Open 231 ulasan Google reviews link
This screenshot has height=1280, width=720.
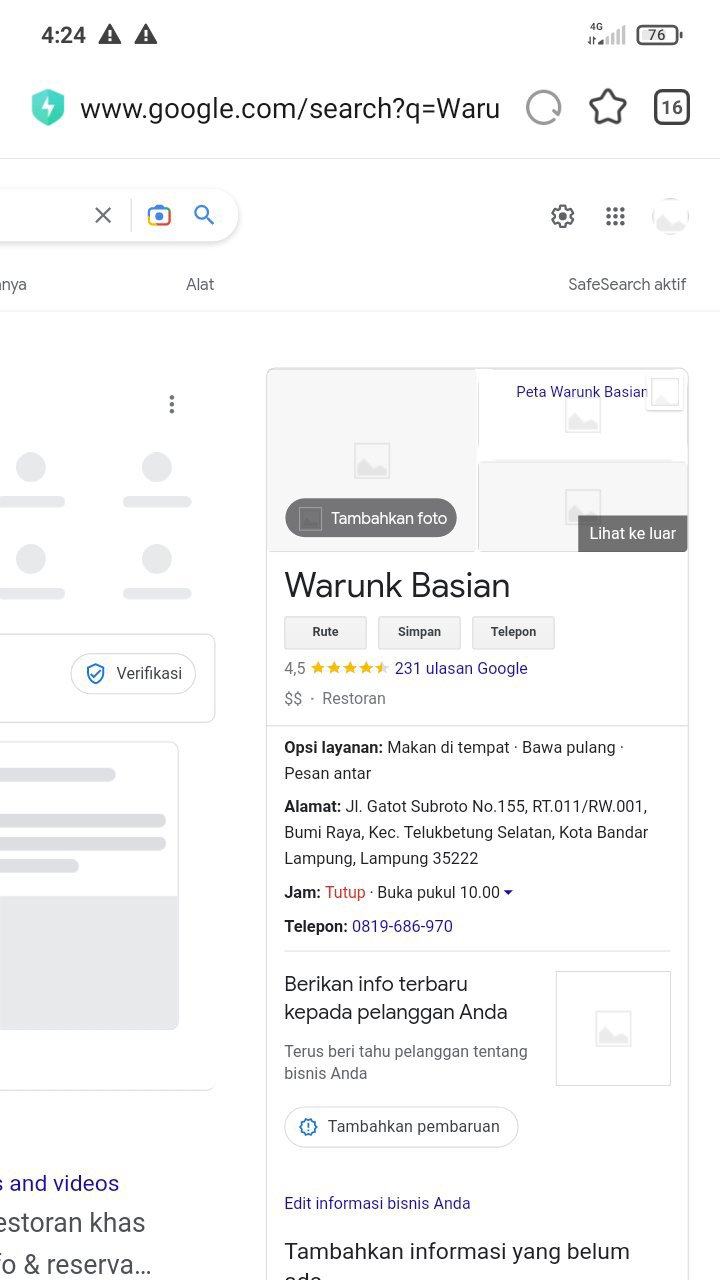461,668
